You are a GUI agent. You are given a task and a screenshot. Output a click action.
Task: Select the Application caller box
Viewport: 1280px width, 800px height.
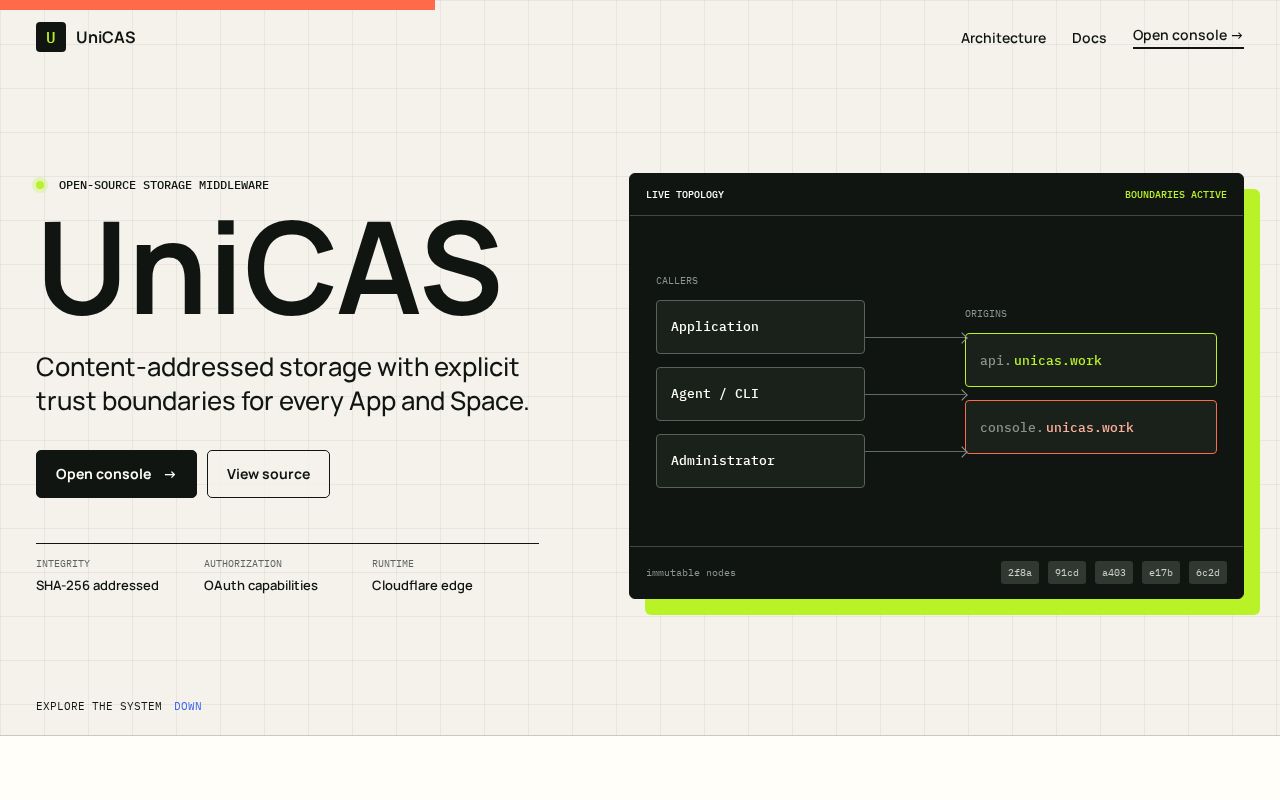click(x=760, y=327)
